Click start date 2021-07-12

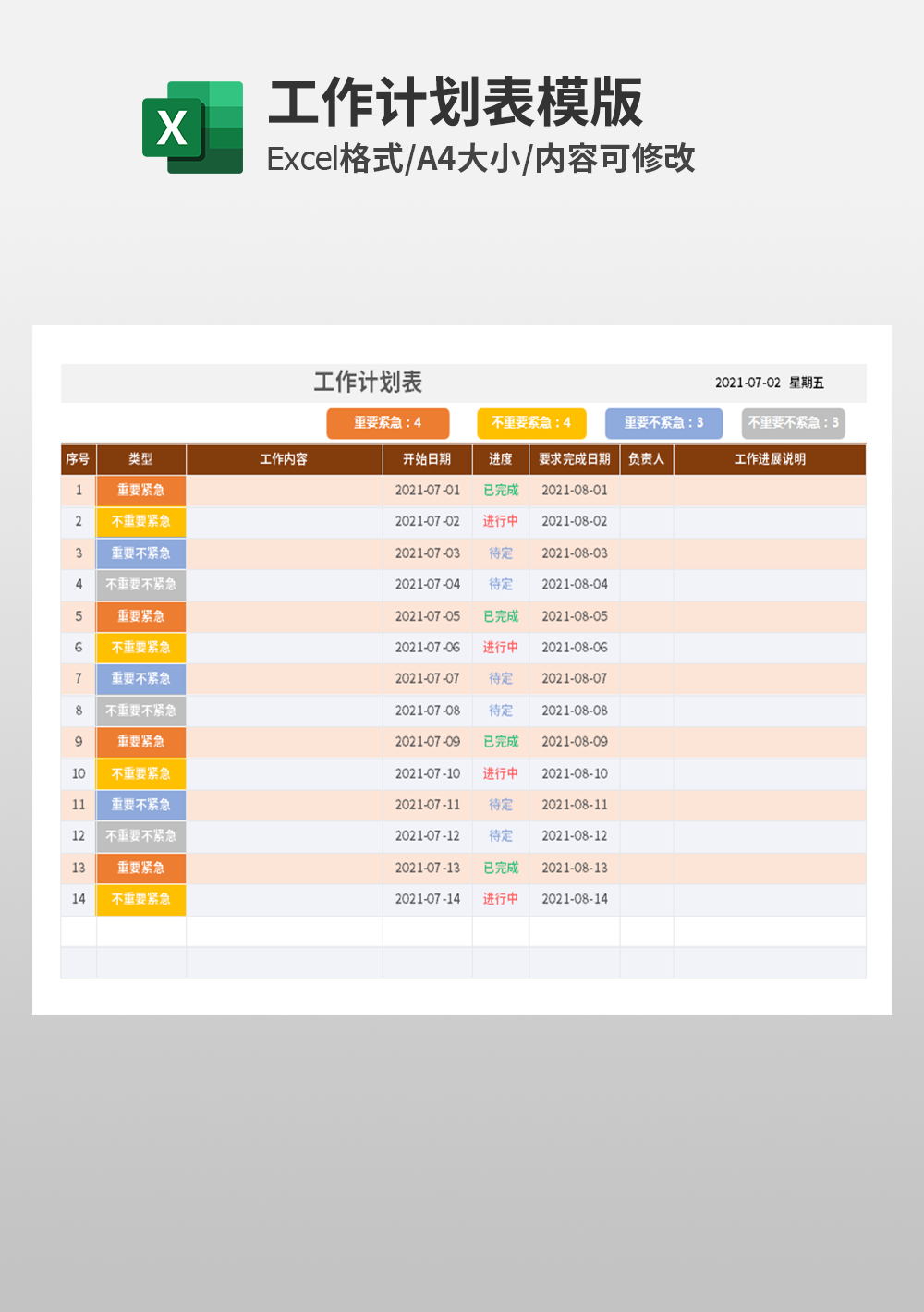tap(427, 836)
